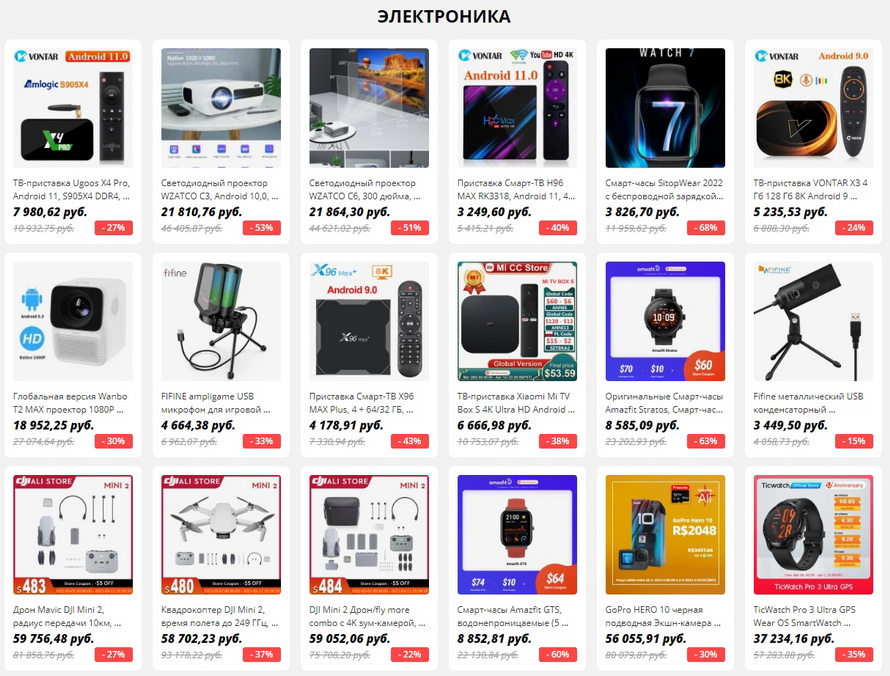Viewport: 890px width, 676px height.
Task: Open link 'Приставка Смарт-ТВ H96 MAX RK3318'
Action: click(516, 190)
